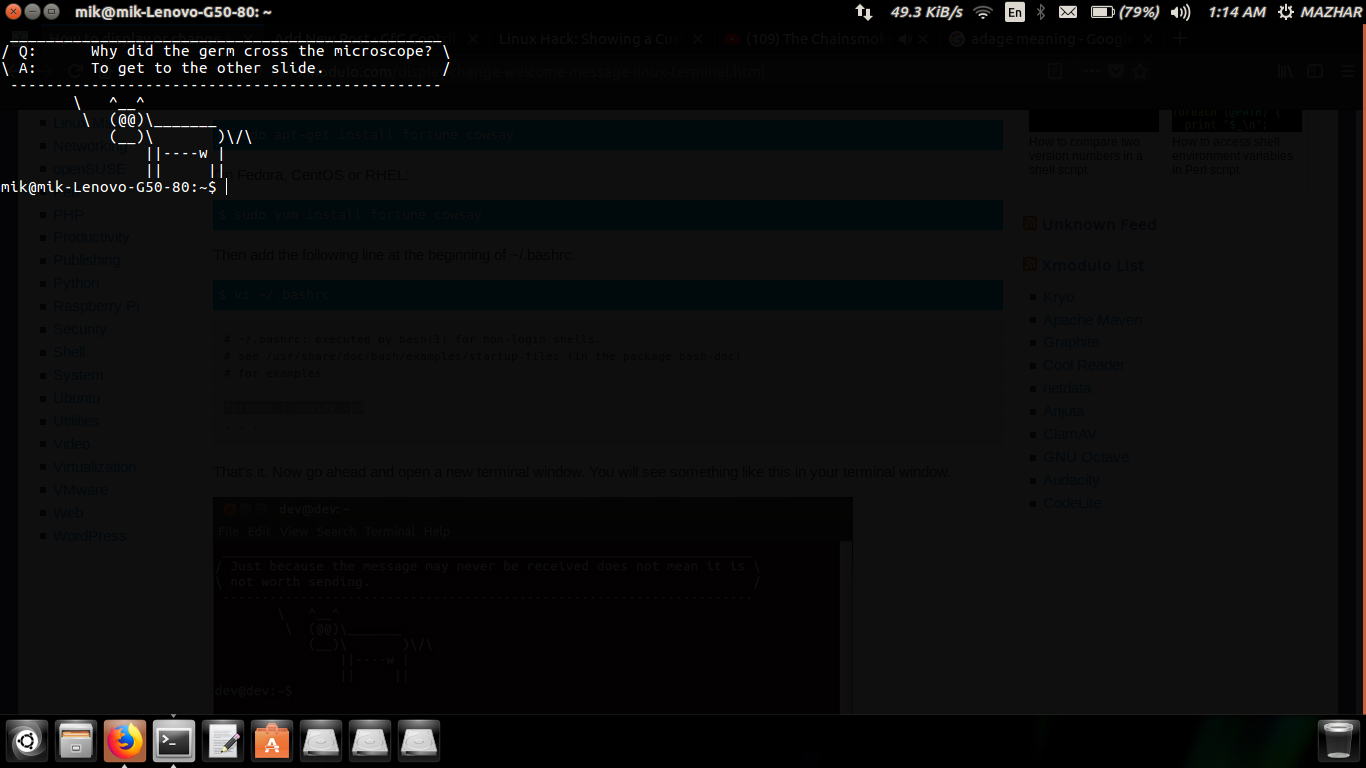Toggle the Firefox sidebar icon
This screenshot has width=1366, height=768.
click(1316, 72)
